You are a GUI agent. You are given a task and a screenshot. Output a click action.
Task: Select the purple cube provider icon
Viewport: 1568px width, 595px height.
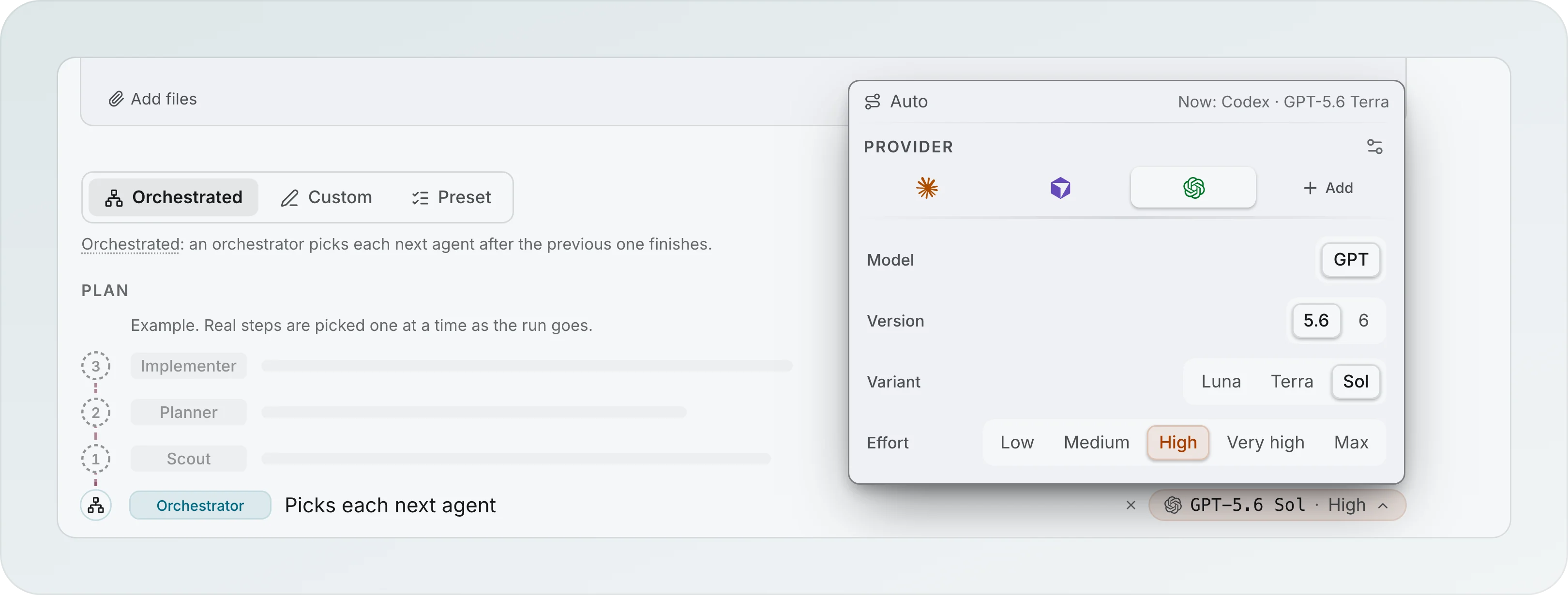pos(1060,188)
